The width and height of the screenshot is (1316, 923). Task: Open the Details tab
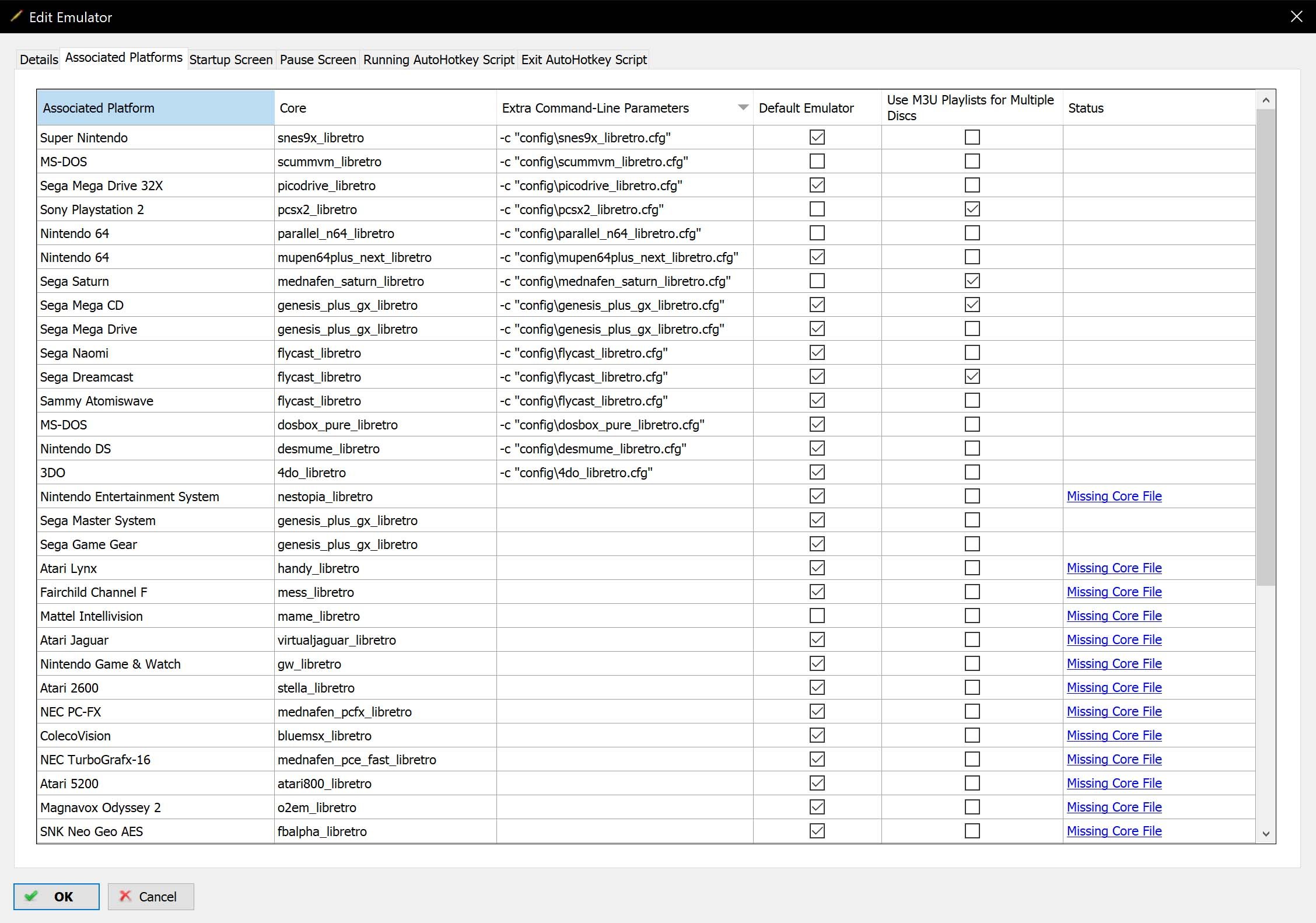(38, 60)
